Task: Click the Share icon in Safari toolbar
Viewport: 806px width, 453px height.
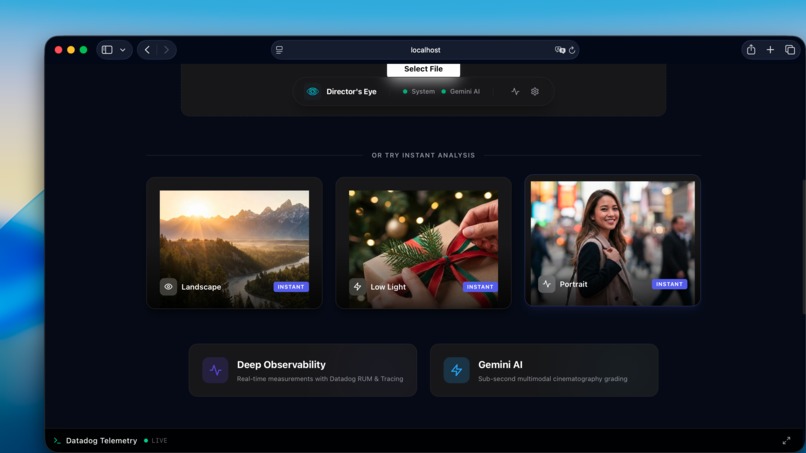Action: (751, 49)
